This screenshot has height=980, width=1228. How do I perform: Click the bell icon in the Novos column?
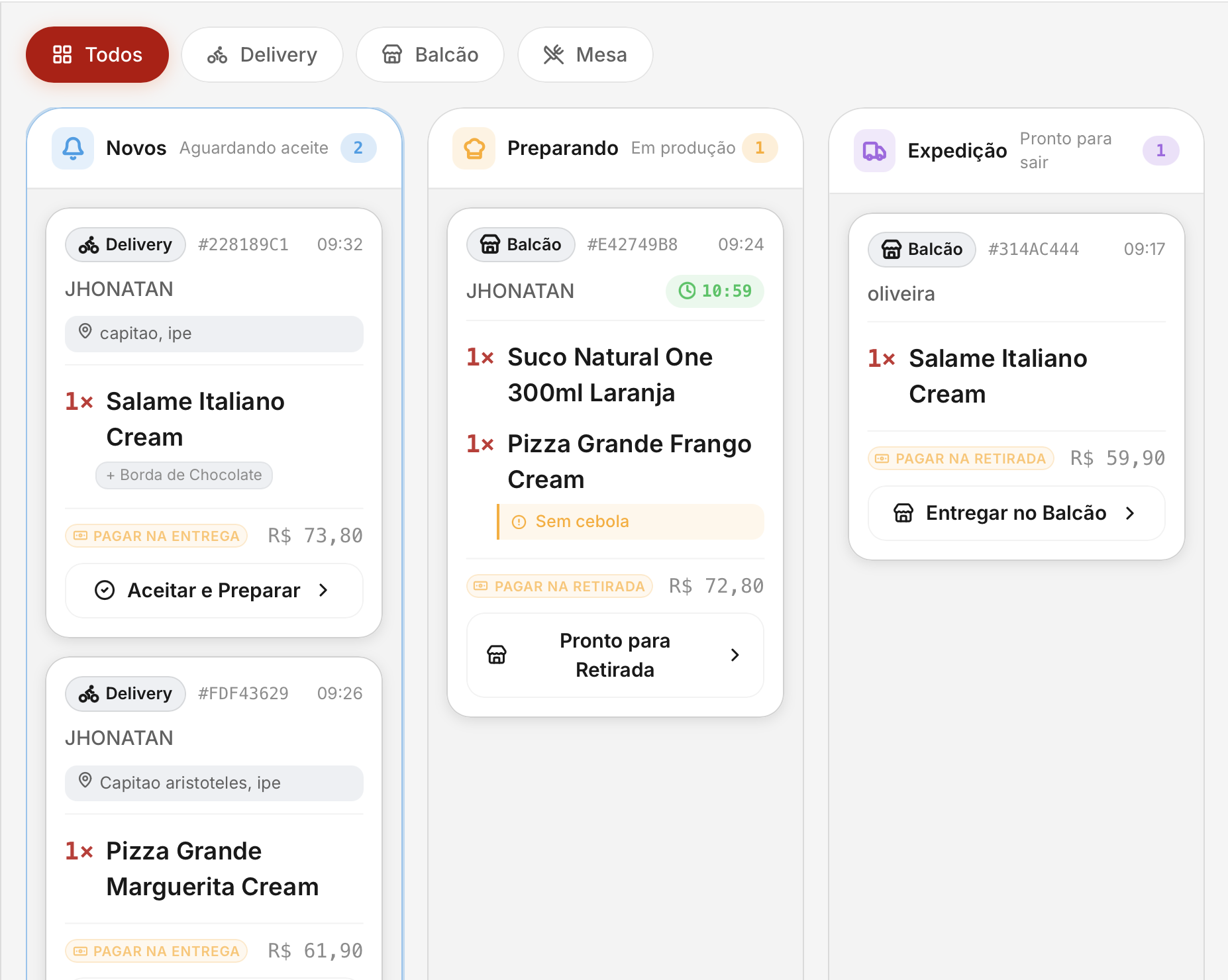pyautogui.click(x=73, y=148)
